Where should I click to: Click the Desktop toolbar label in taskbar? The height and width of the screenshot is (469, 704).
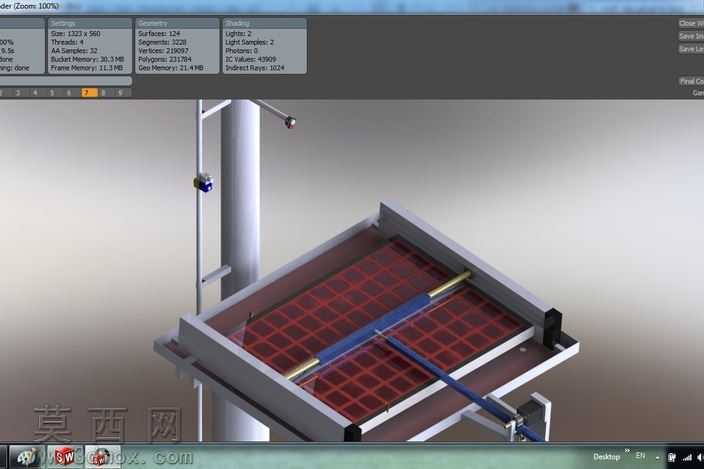tap(606, 457)
